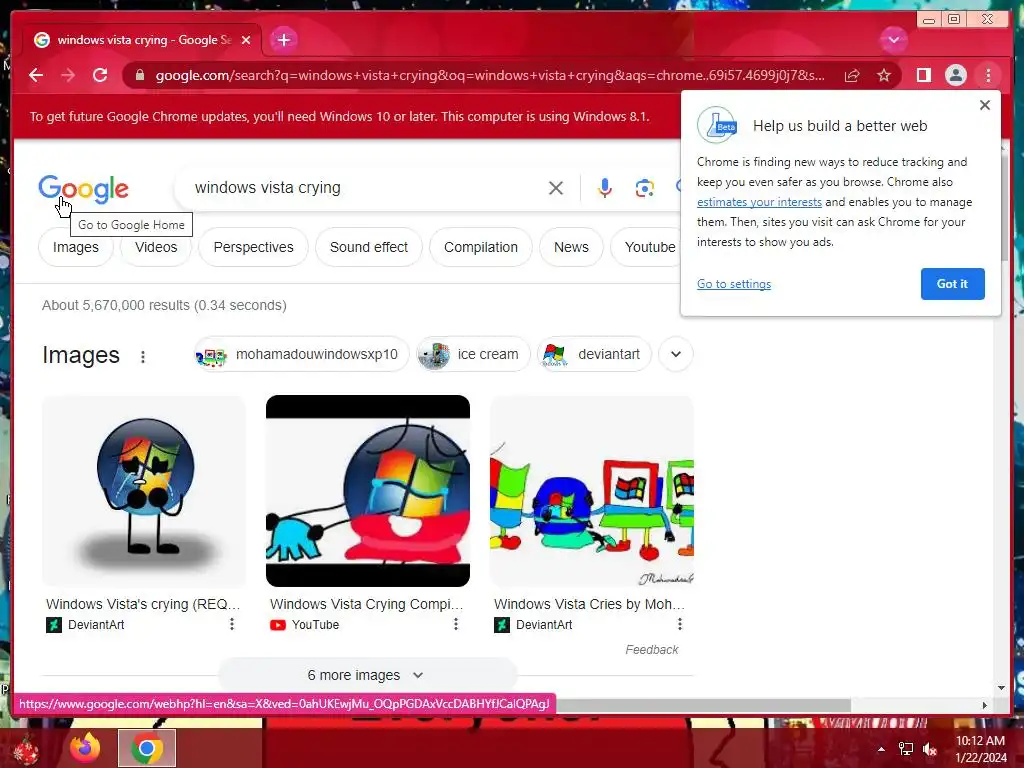Click the horizontal scrollbar right arrow
1024x768 pixels.
pos(985,705)
